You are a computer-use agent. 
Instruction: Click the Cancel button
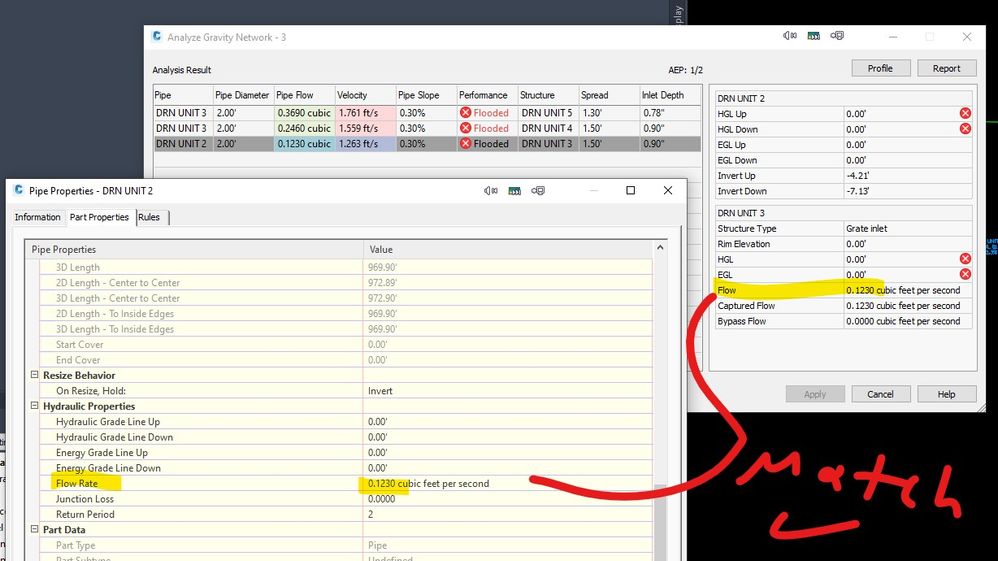(880, 394)
